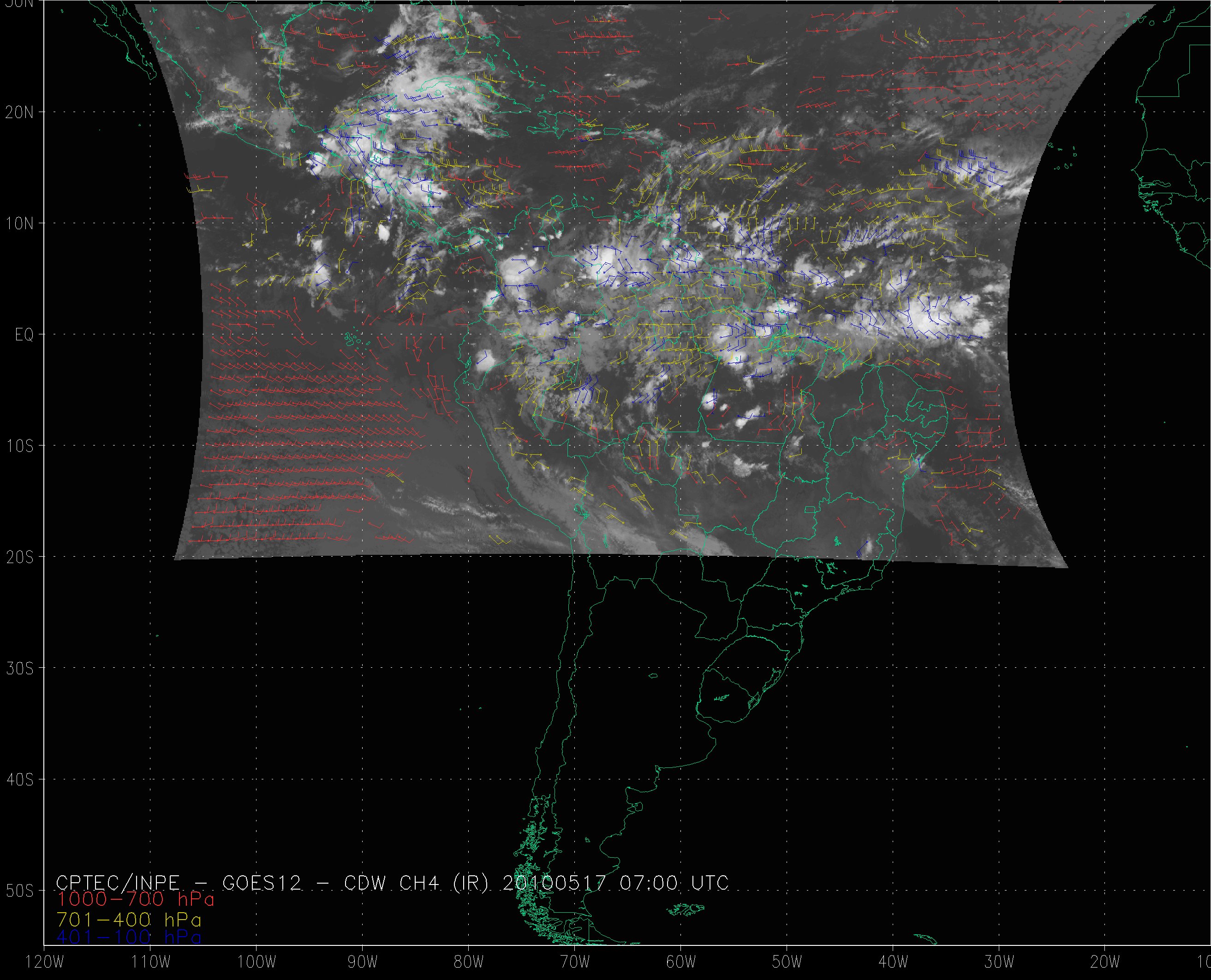Click the 10N latitude axis label

[x=20, y=224]
